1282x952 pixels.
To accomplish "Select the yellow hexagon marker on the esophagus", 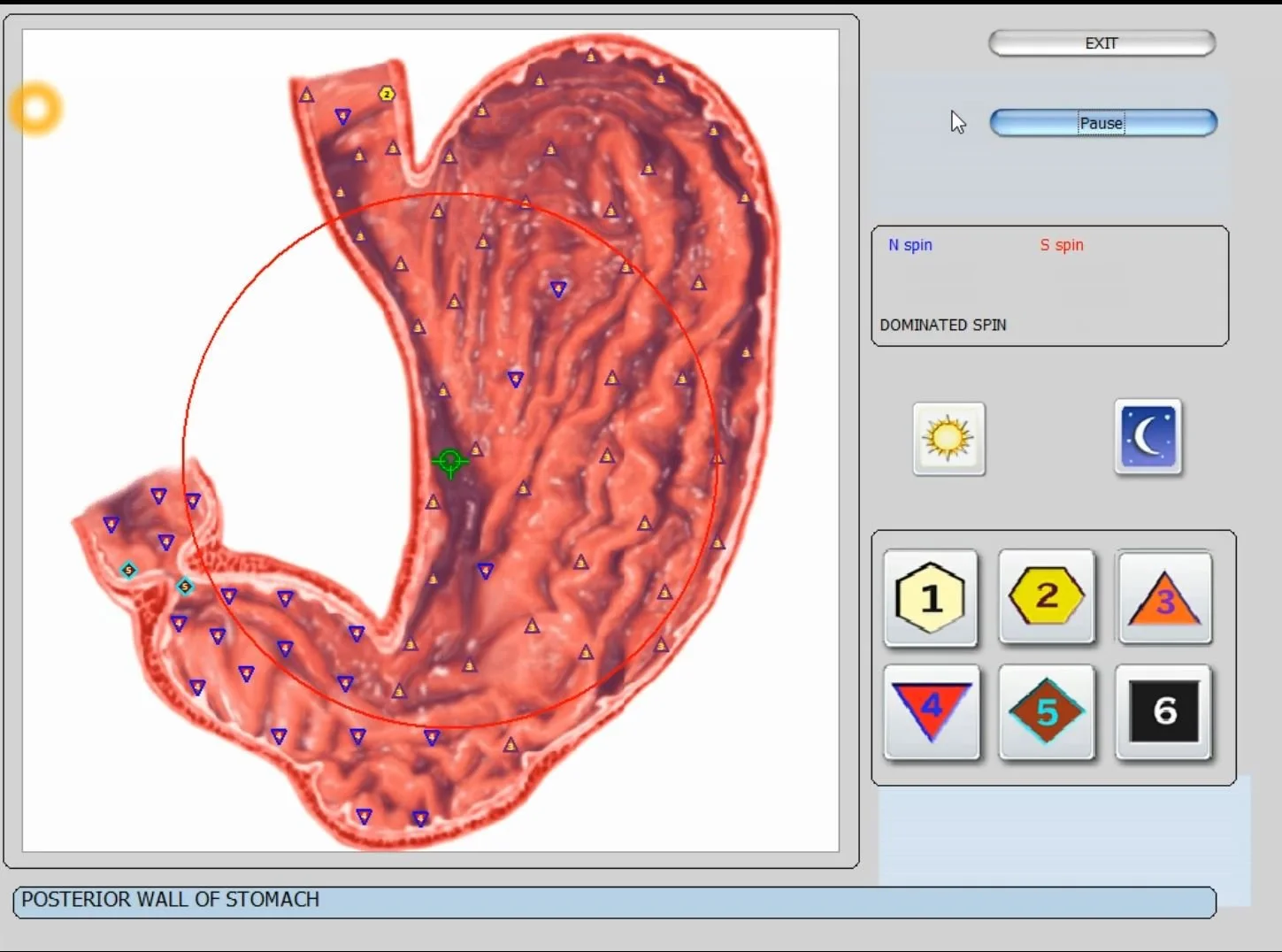I will [387, 94].
